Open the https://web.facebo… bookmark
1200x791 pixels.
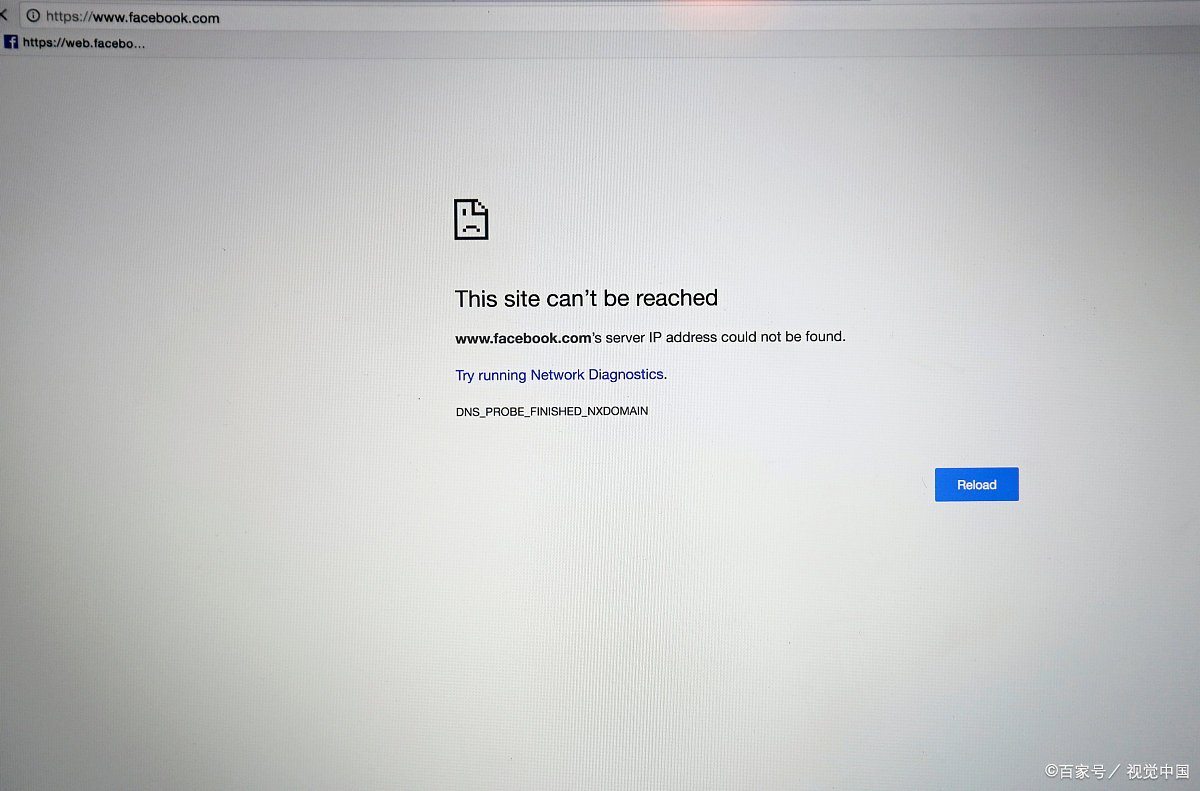(x=76, y=42)
